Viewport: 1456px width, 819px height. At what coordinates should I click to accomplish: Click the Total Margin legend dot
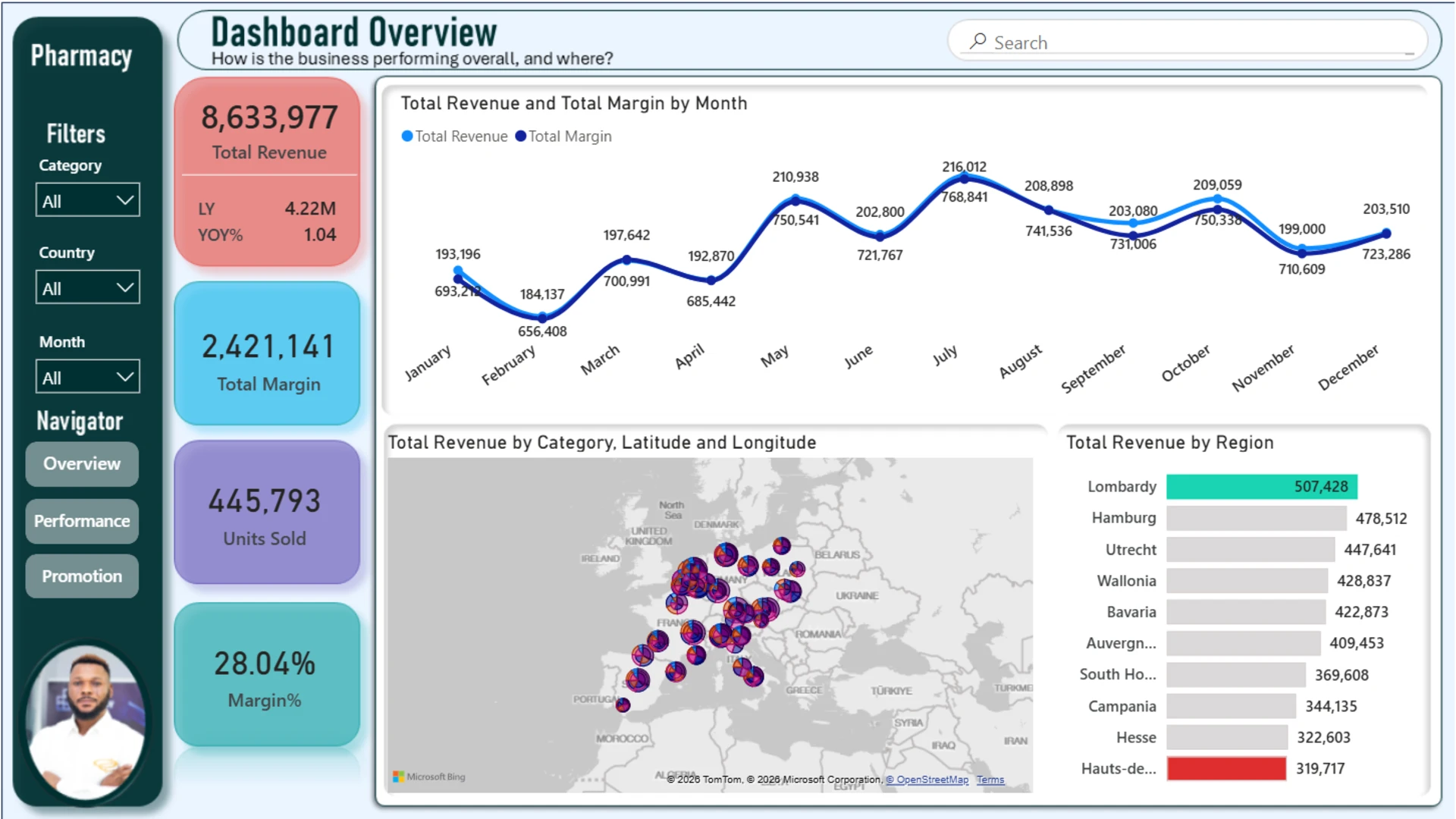click(x=520, y=136)
